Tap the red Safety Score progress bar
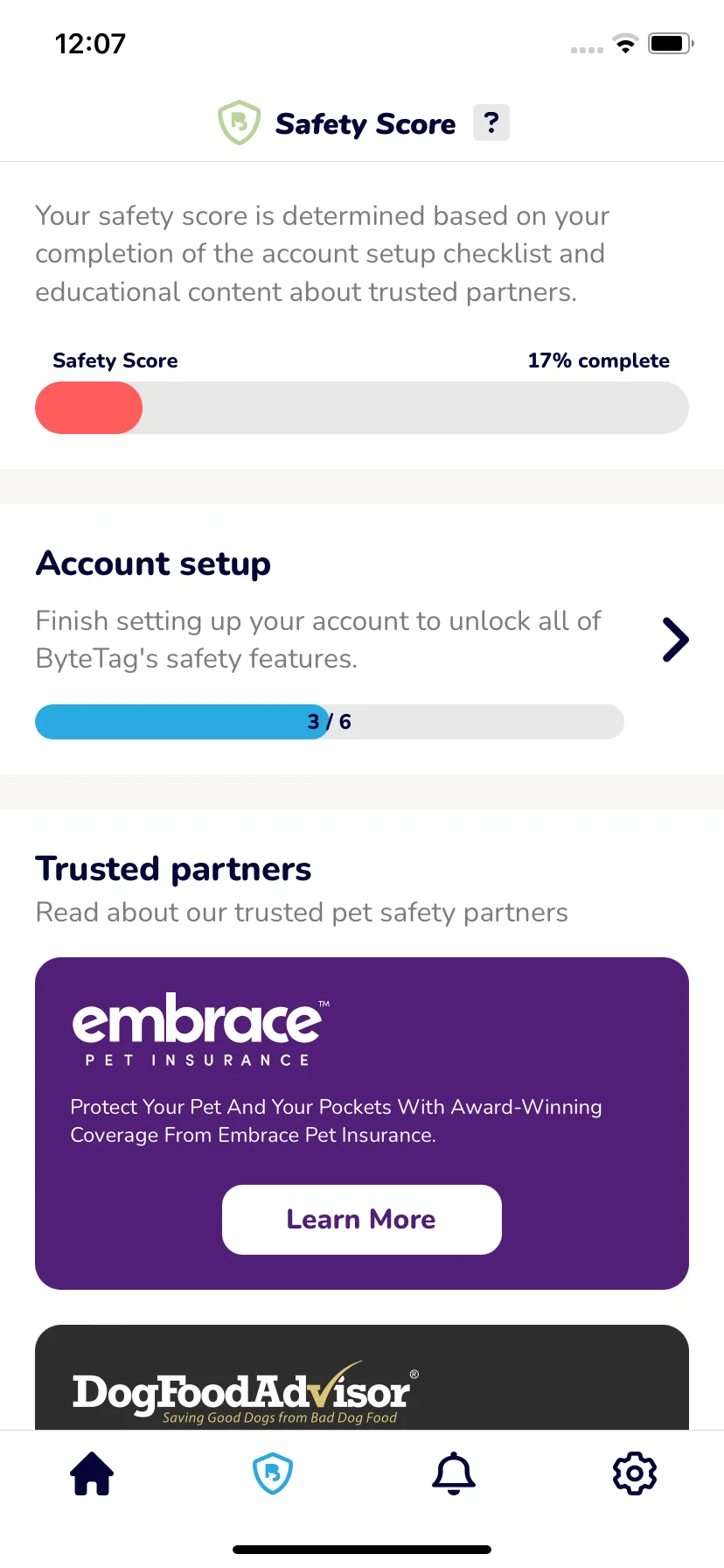This screenshot has width=724, height=1568. pos(362,408)
